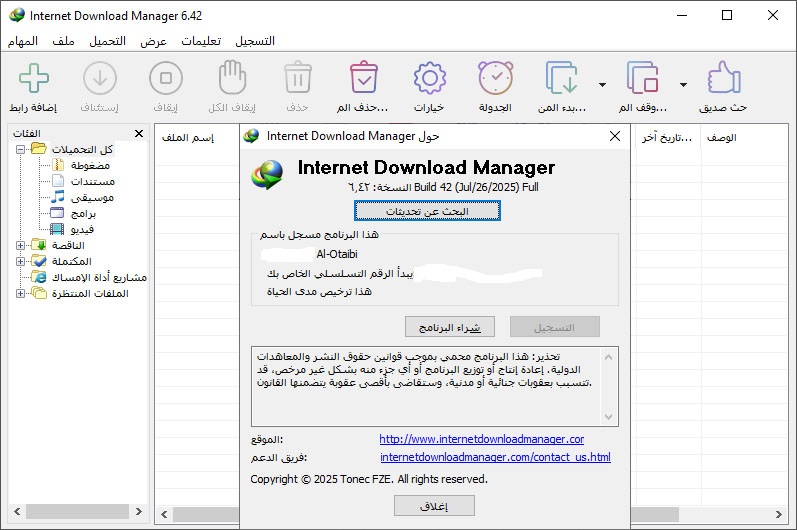Click the window icon beside برامج

click(x=57, y=212)
